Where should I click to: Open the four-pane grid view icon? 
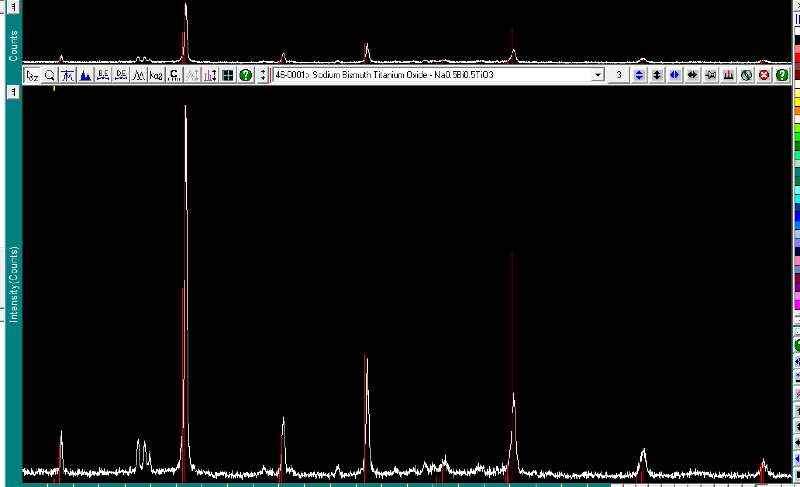(x=228, y=75)
